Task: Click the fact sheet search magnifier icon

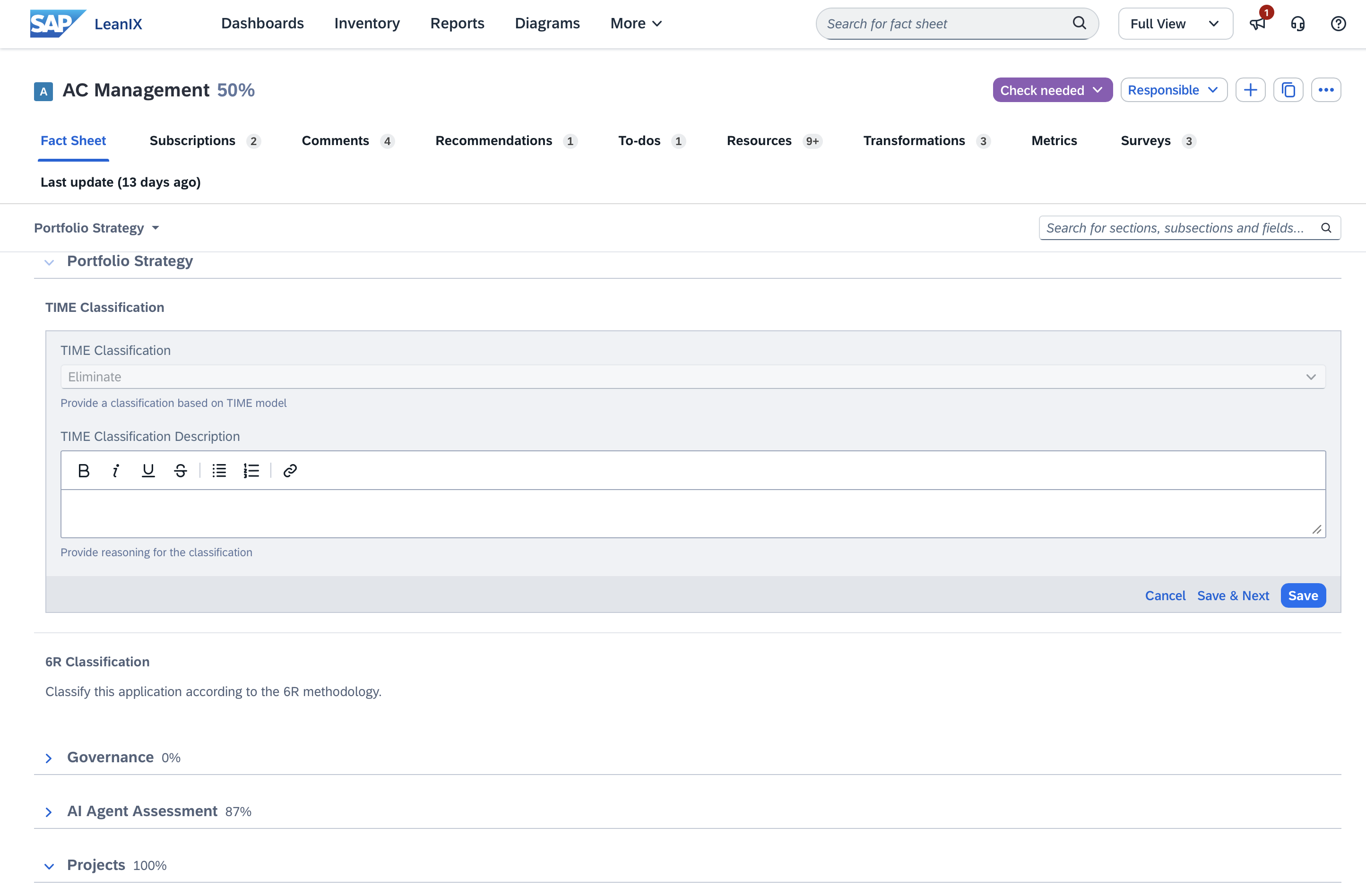Action: [x=1079, y=23]
